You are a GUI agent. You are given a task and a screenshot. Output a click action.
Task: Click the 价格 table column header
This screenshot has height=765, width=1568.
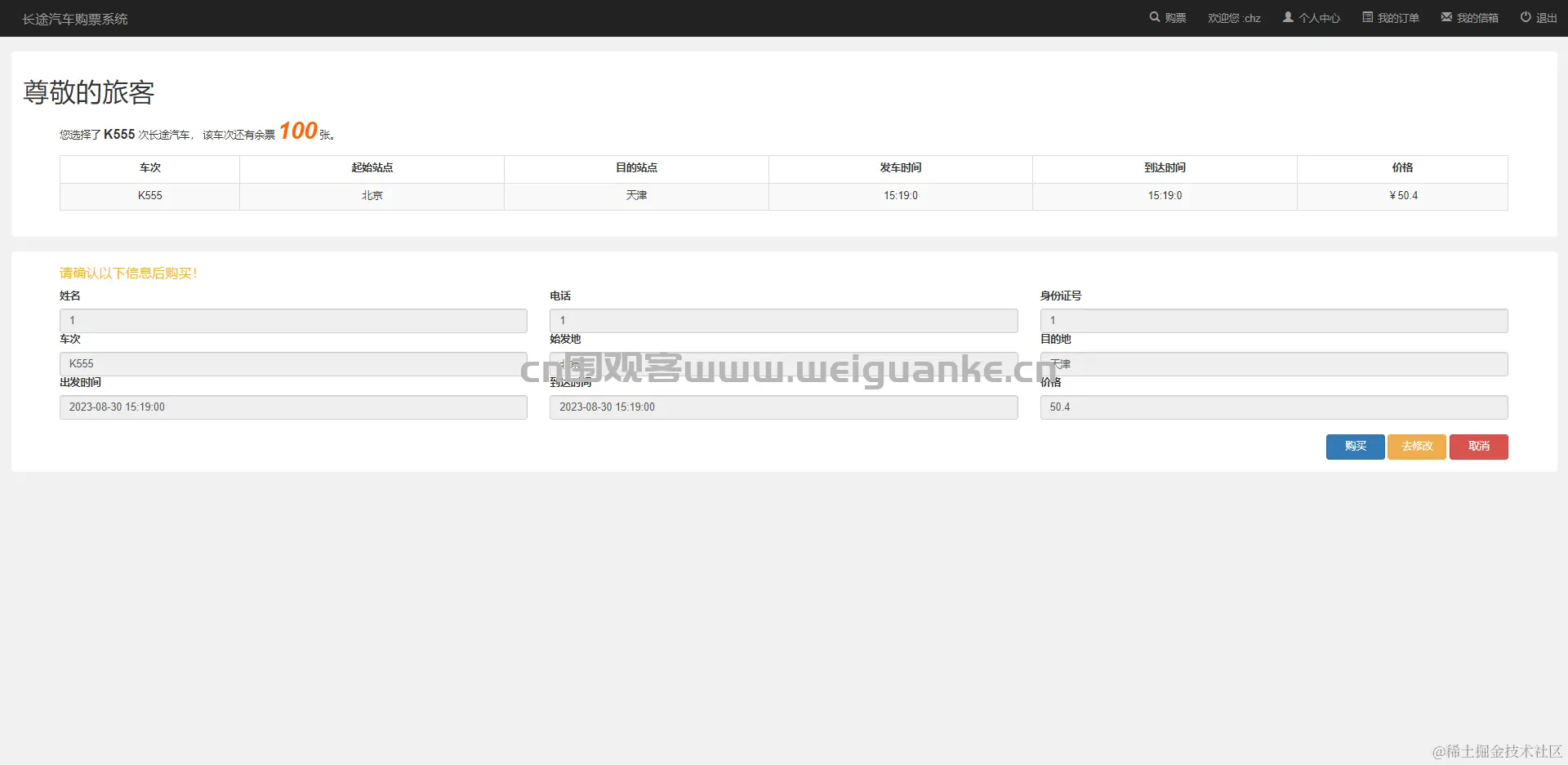(x=1403, y=167)
